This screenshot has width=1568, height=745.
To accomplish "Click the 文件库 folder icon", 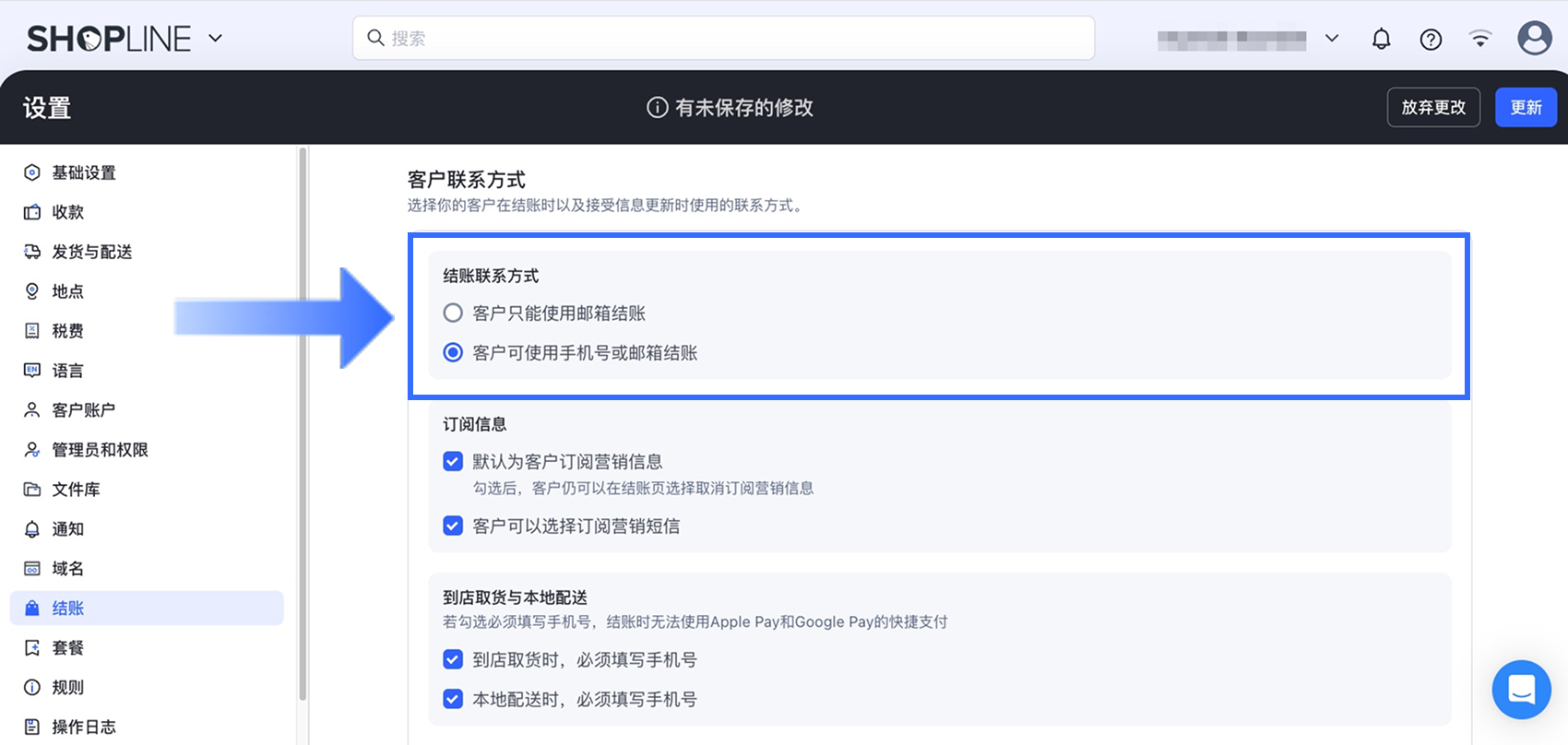I will (x=32, y=490).
